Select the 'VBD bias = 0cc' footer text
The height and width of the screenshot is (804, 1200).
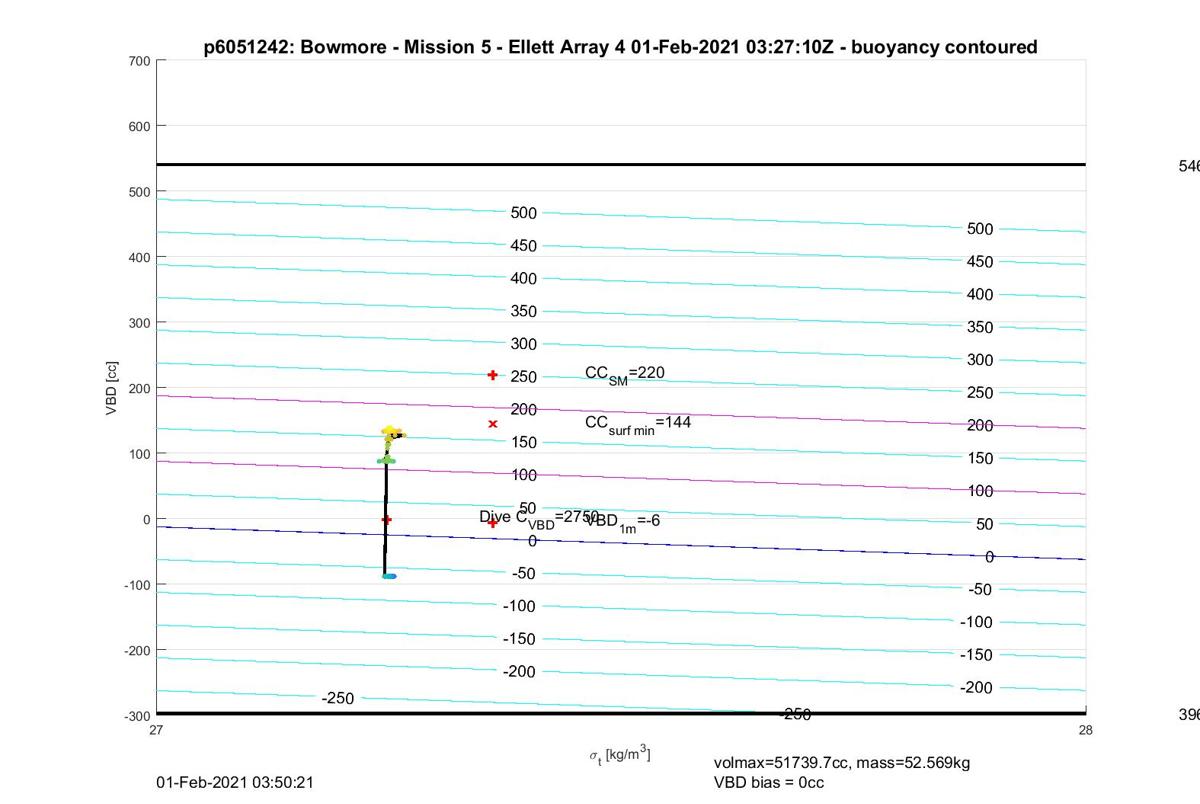tap(769, 782)
